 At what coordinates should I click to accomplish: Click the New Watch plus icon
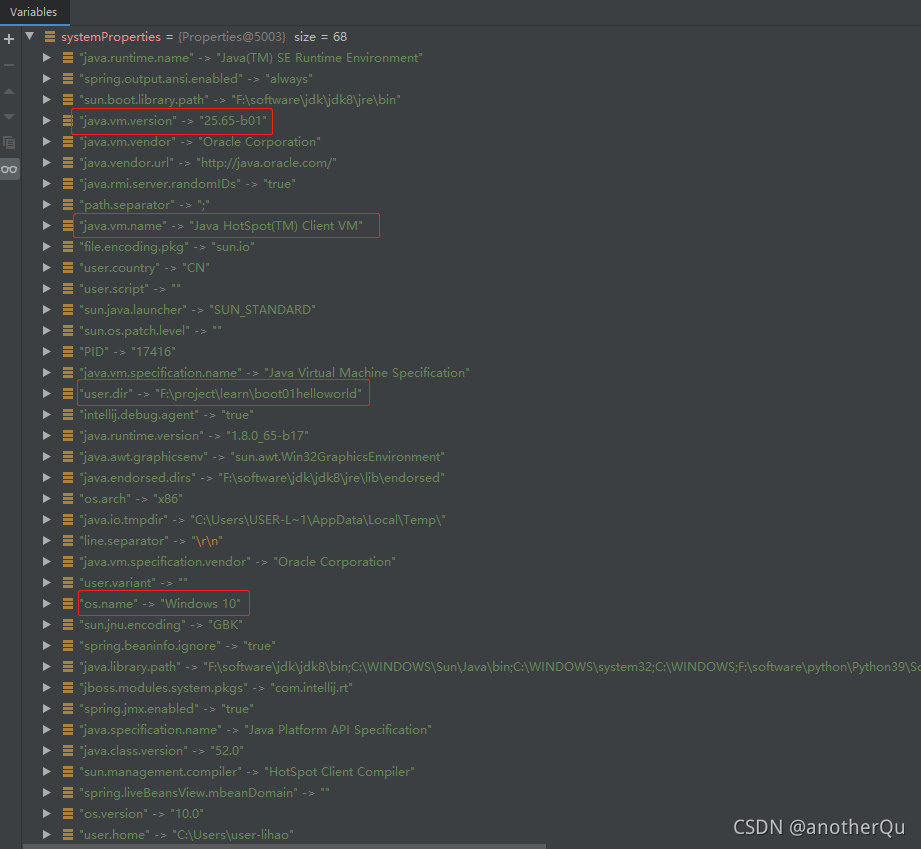click(x=9, y=39)
